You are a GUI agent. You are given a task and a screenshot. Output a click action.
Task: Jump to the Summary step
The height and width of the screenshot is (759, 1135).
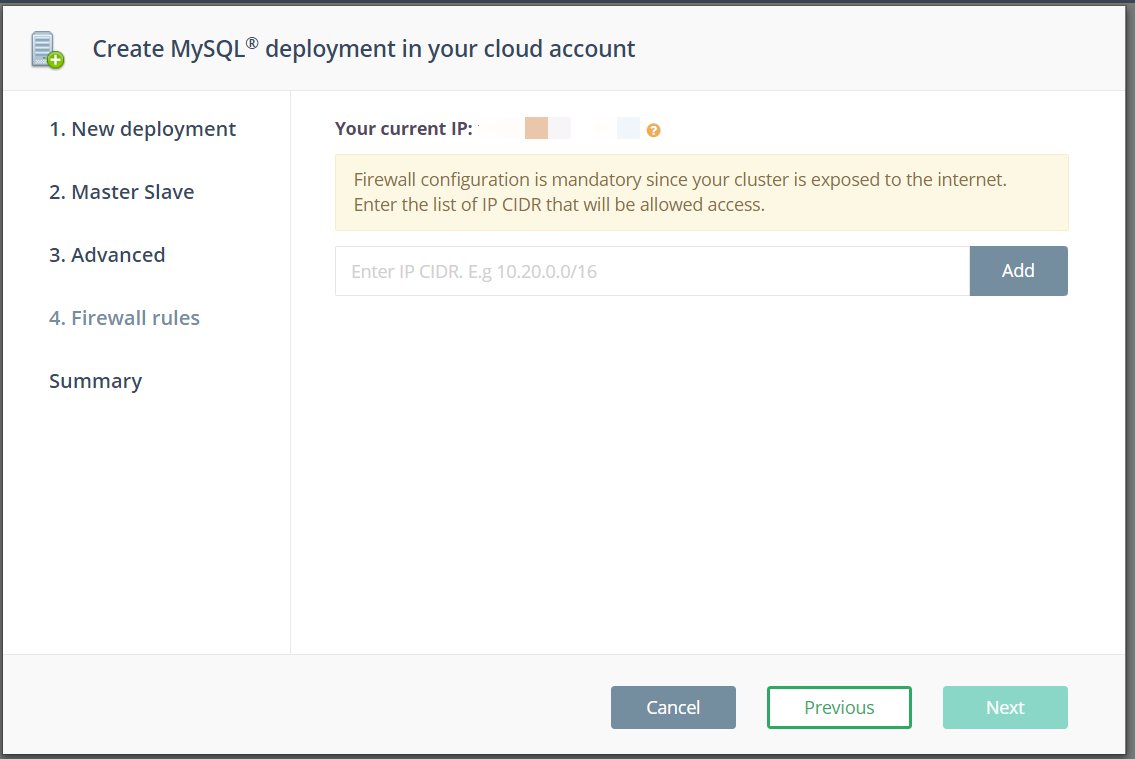tap(96, 381)
